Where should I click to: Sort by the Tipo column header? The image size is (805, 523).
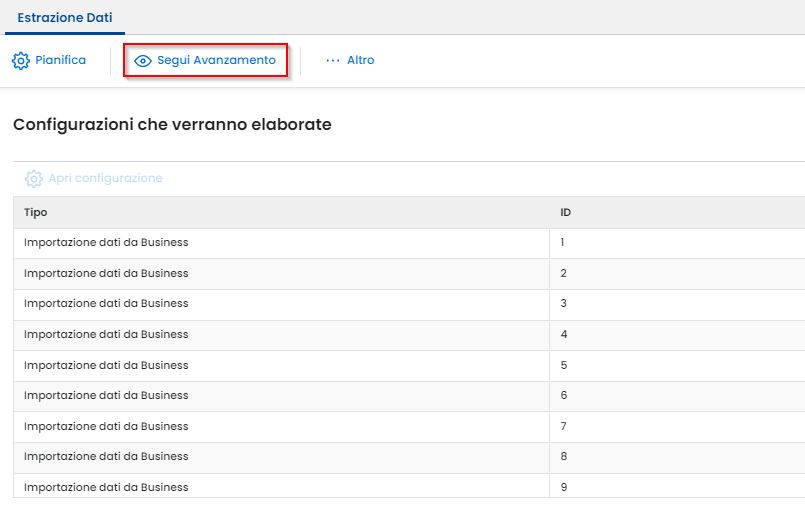point(36,212)
